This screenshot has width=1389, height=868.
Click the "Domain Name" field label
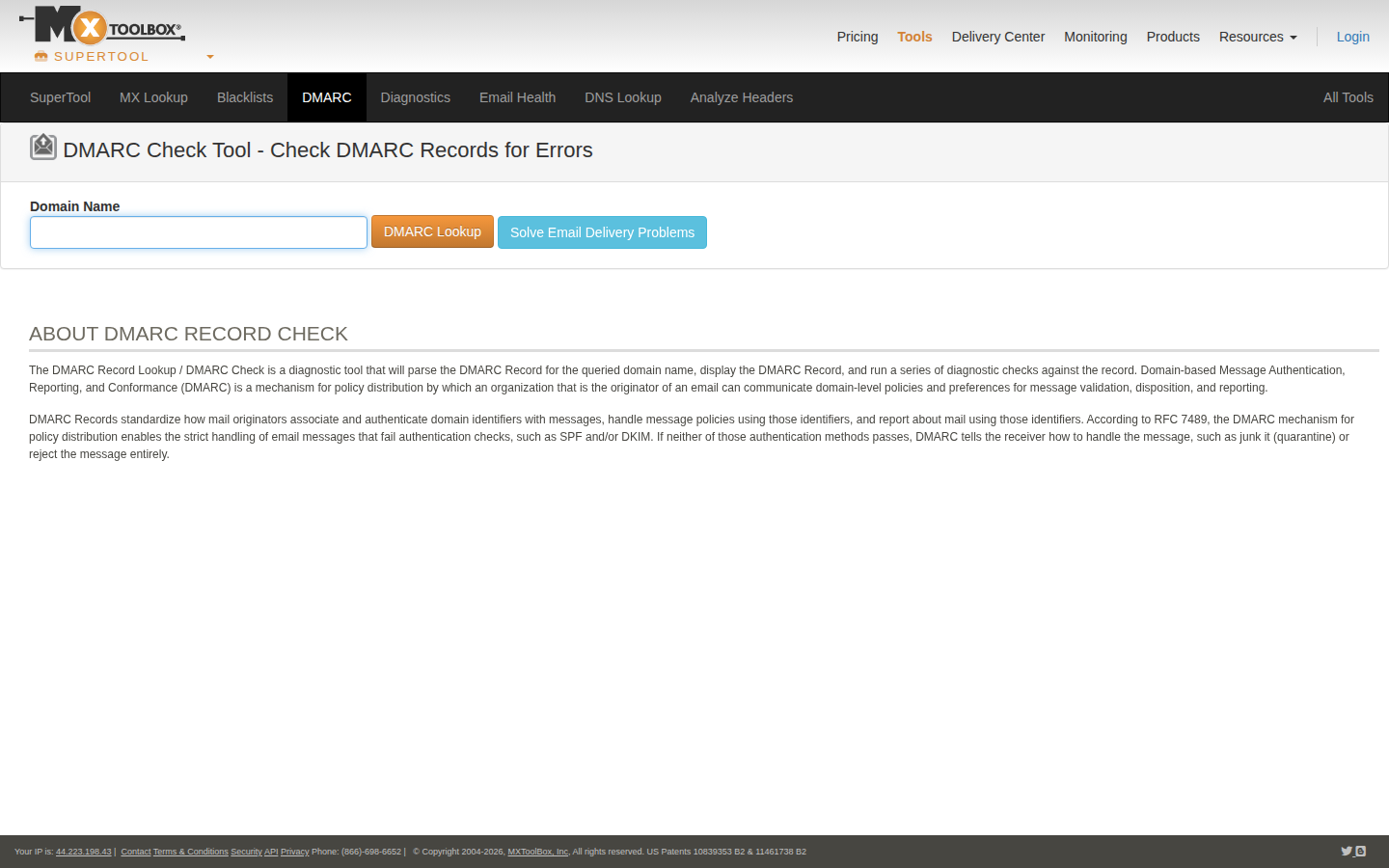click(75, 206)
